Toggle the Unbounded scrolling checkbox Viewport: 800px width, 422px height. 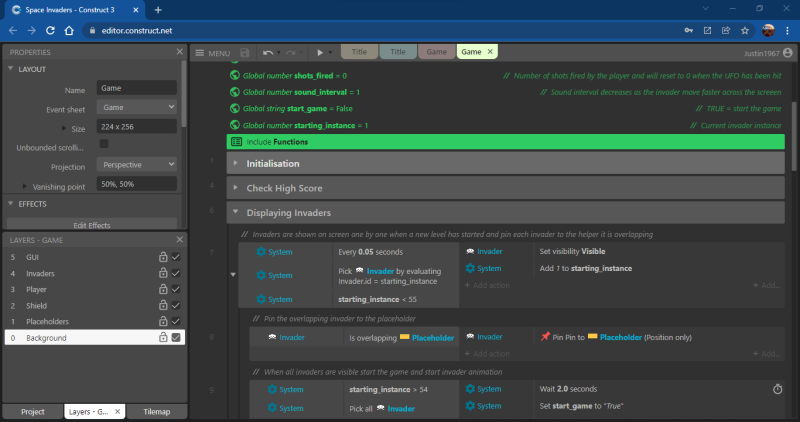[104, 144]
